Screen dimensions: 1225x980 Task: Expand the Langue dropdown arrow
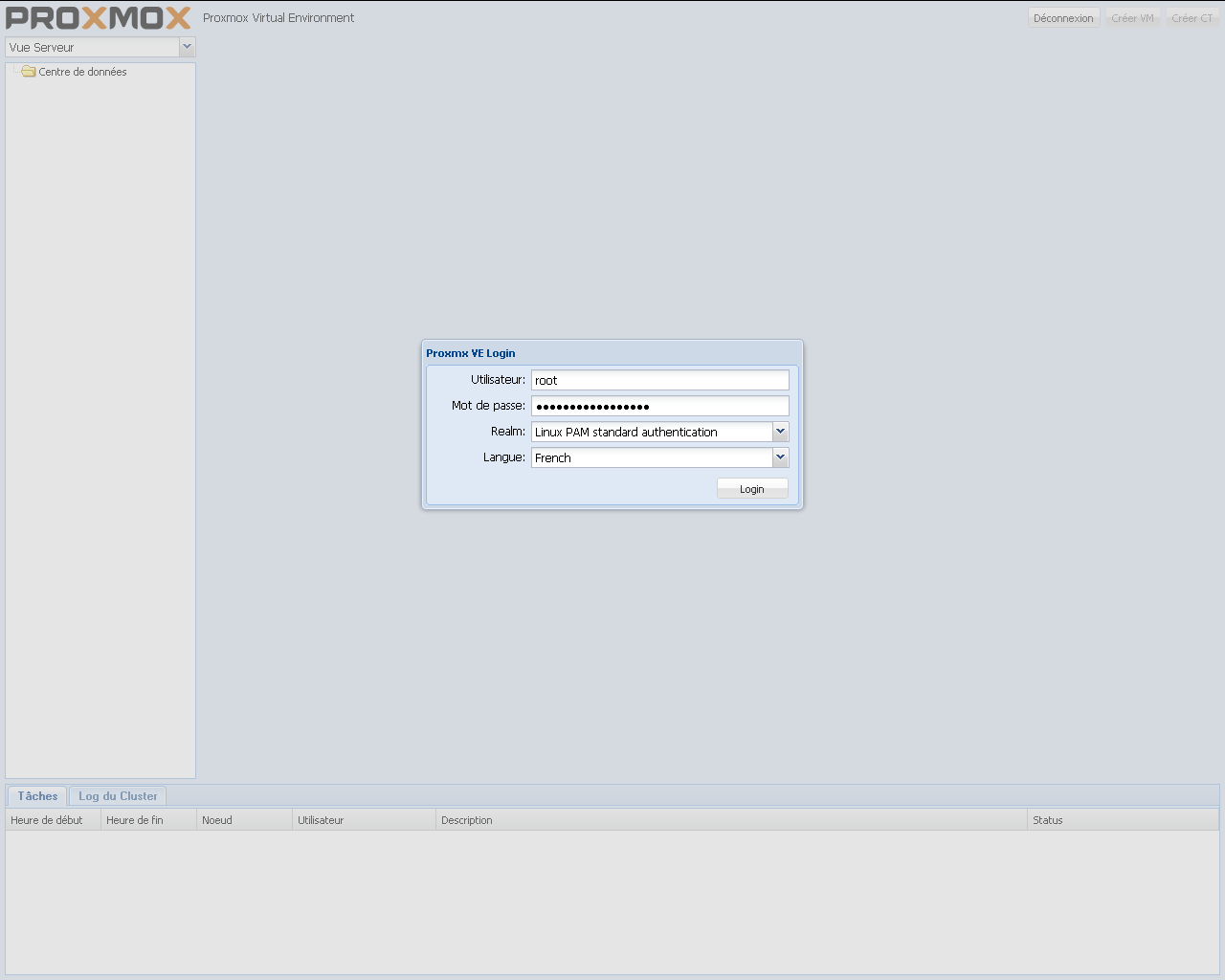780,457
